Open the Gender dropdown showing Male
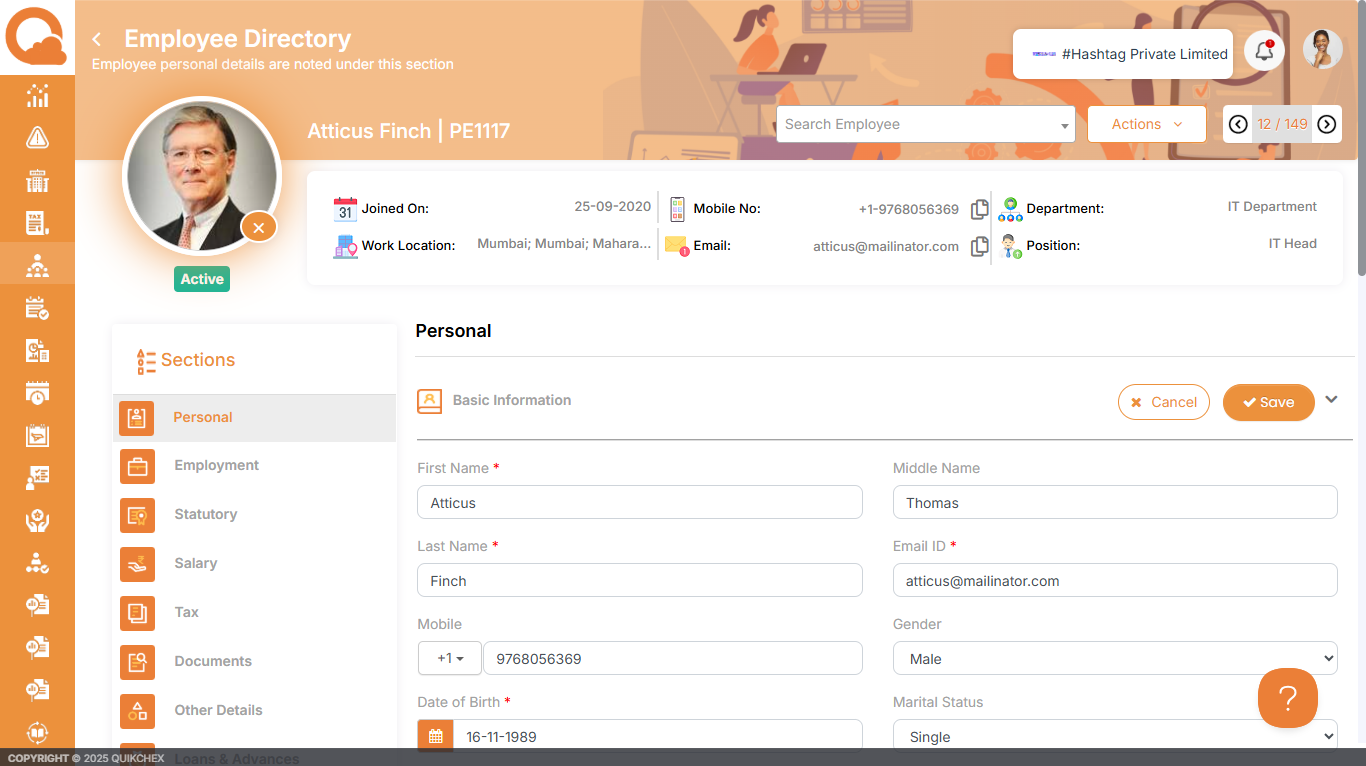The image size is (1366, 766). click(1115, 659)
